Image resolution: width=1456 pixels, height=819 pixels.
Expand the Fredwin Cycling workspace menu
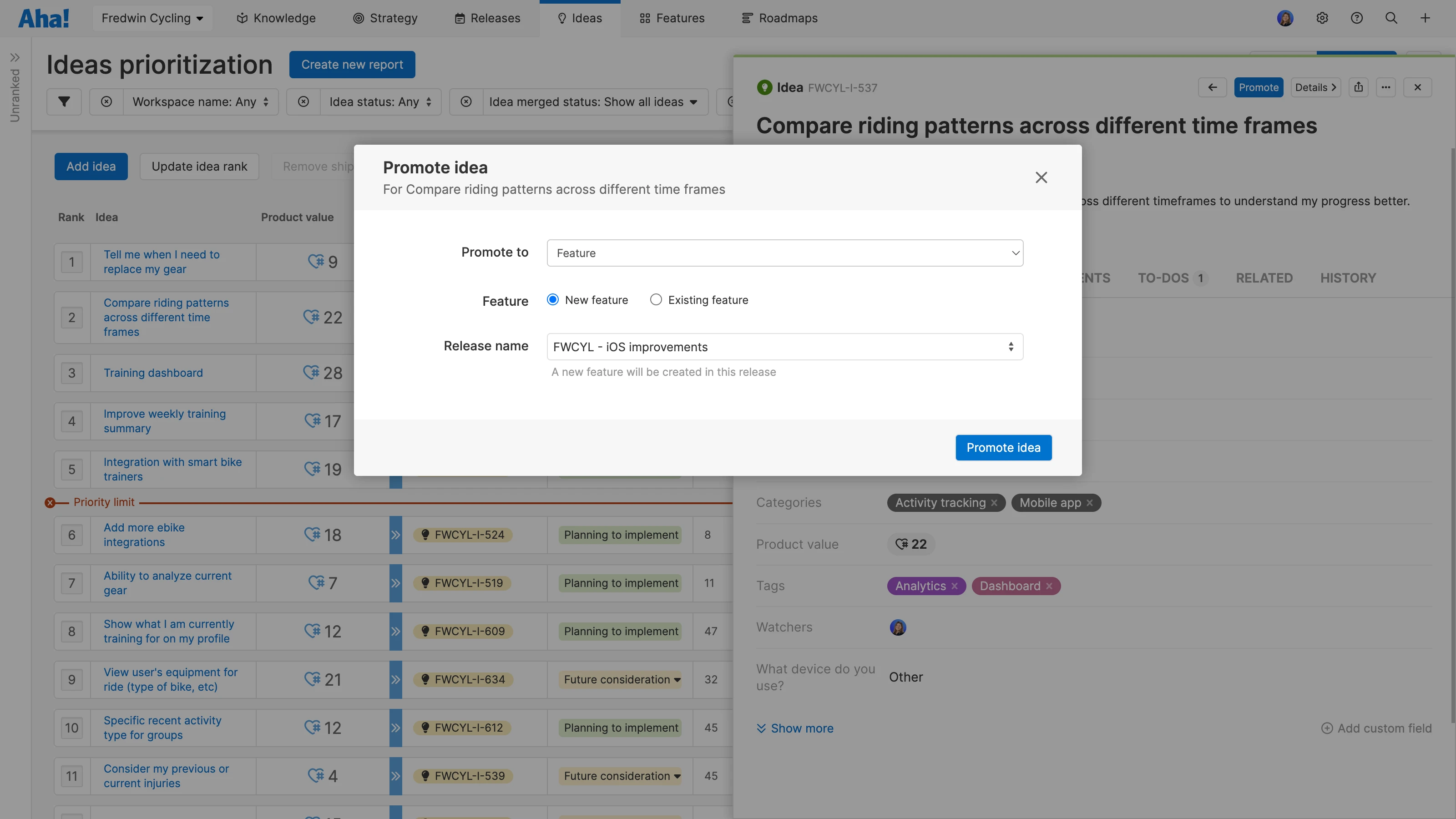[x=152, y=18]
